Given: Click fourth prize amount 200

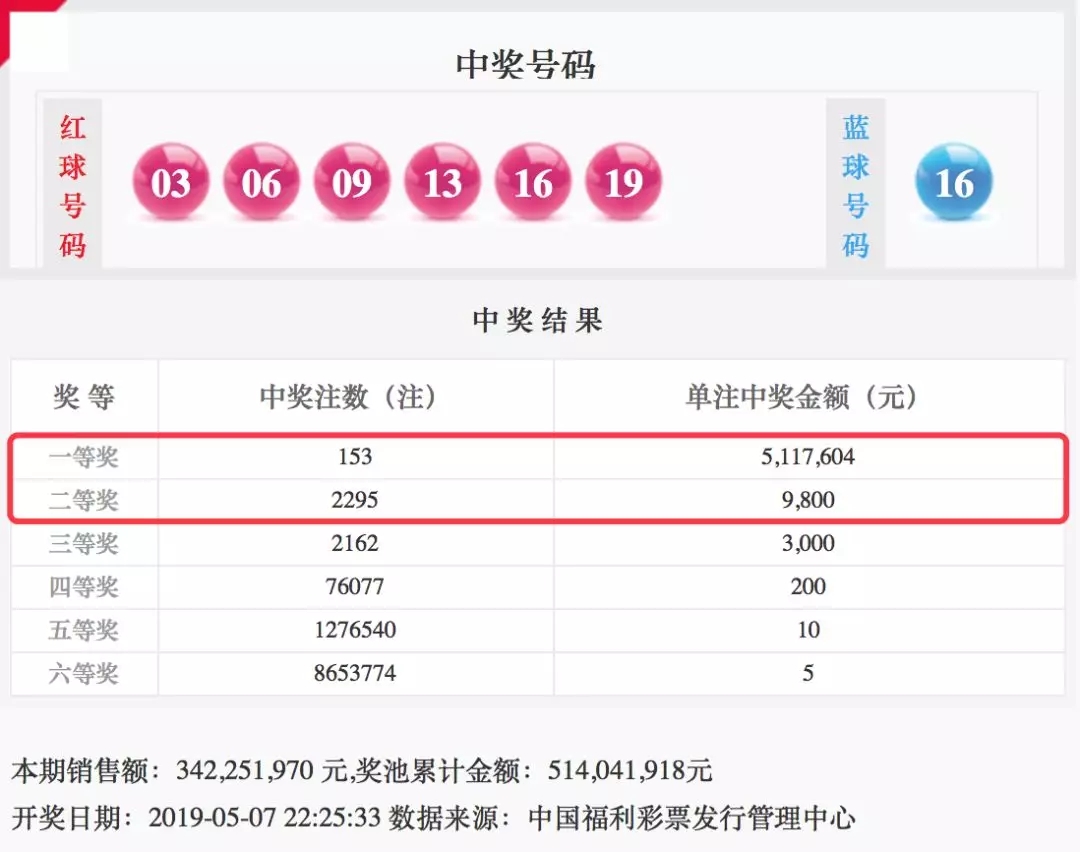Looking at the screenshot, I should pos(808,587).
